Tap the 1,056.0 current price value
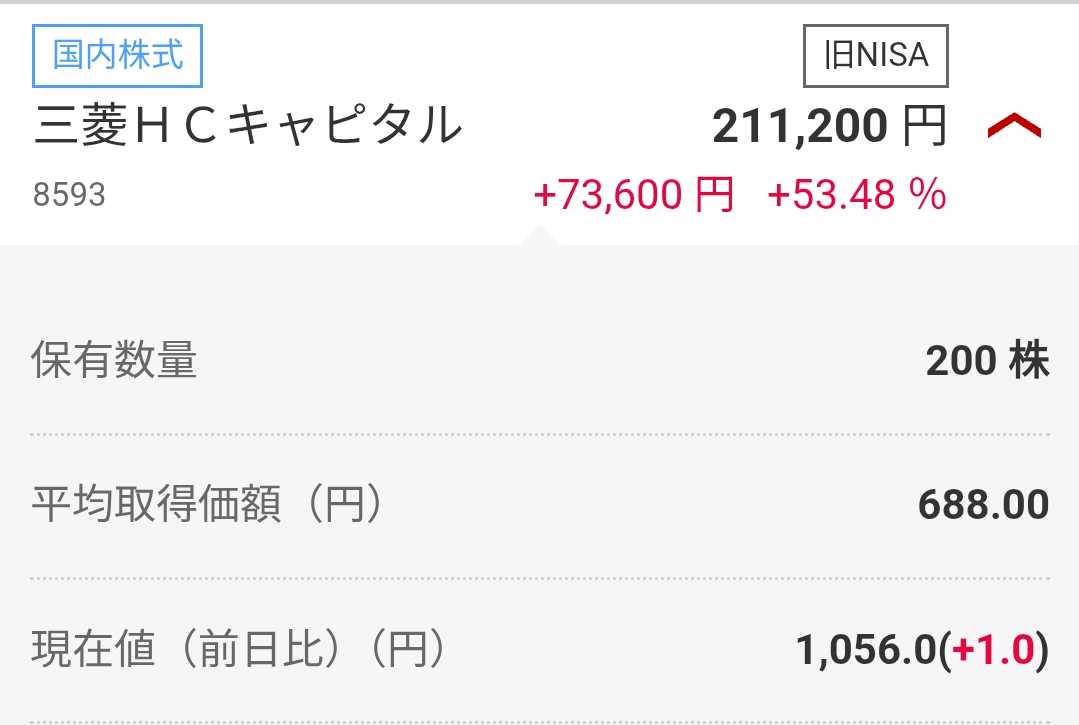 [866, 649]
